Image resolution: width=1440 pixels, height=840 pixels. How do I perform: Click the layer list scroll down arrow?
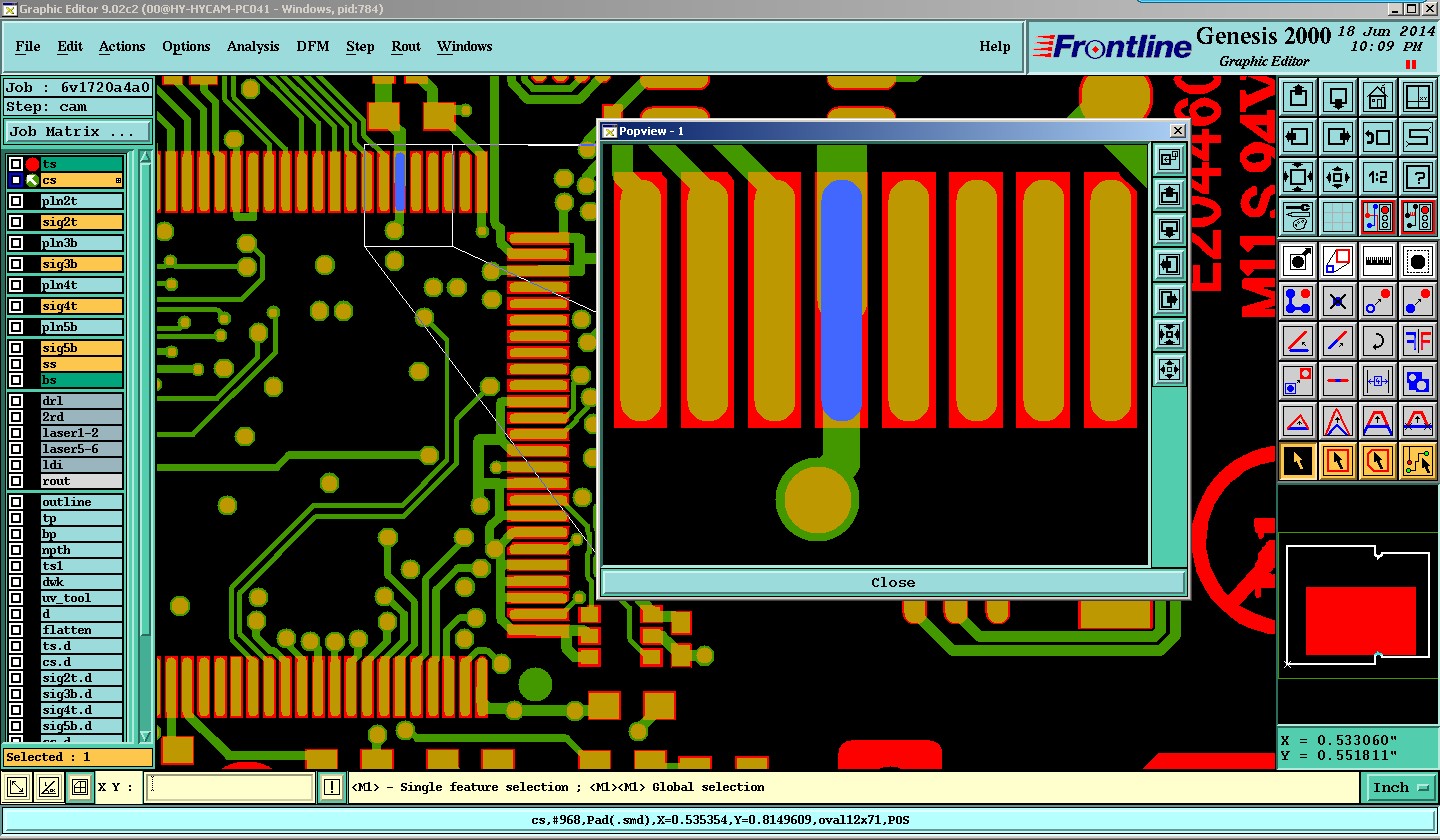click(x=146, y=736)
